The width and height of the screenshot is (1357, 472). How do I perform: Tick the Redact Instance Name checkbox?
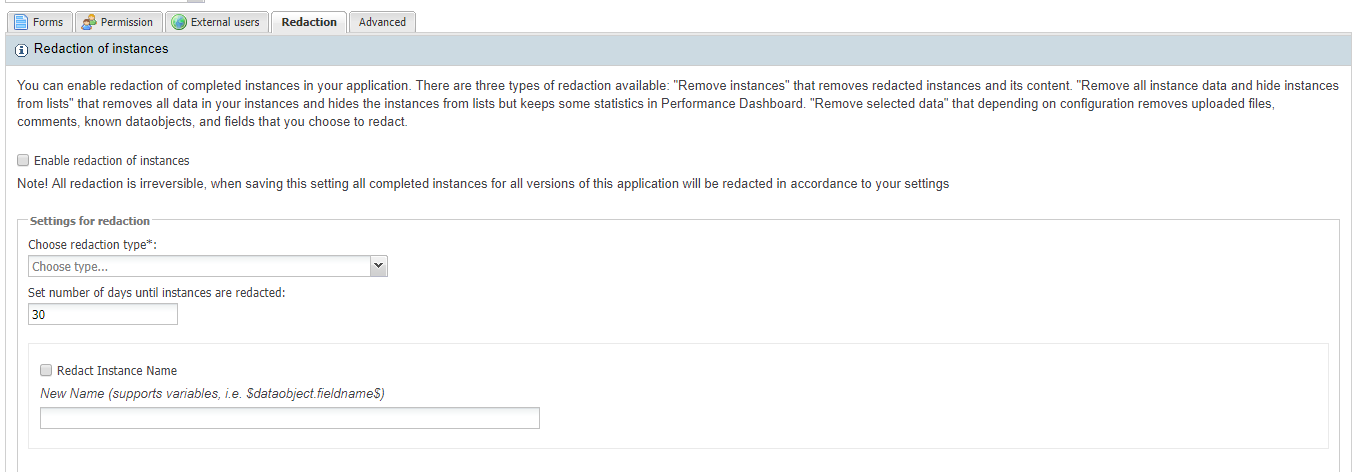tap(46, 370)
